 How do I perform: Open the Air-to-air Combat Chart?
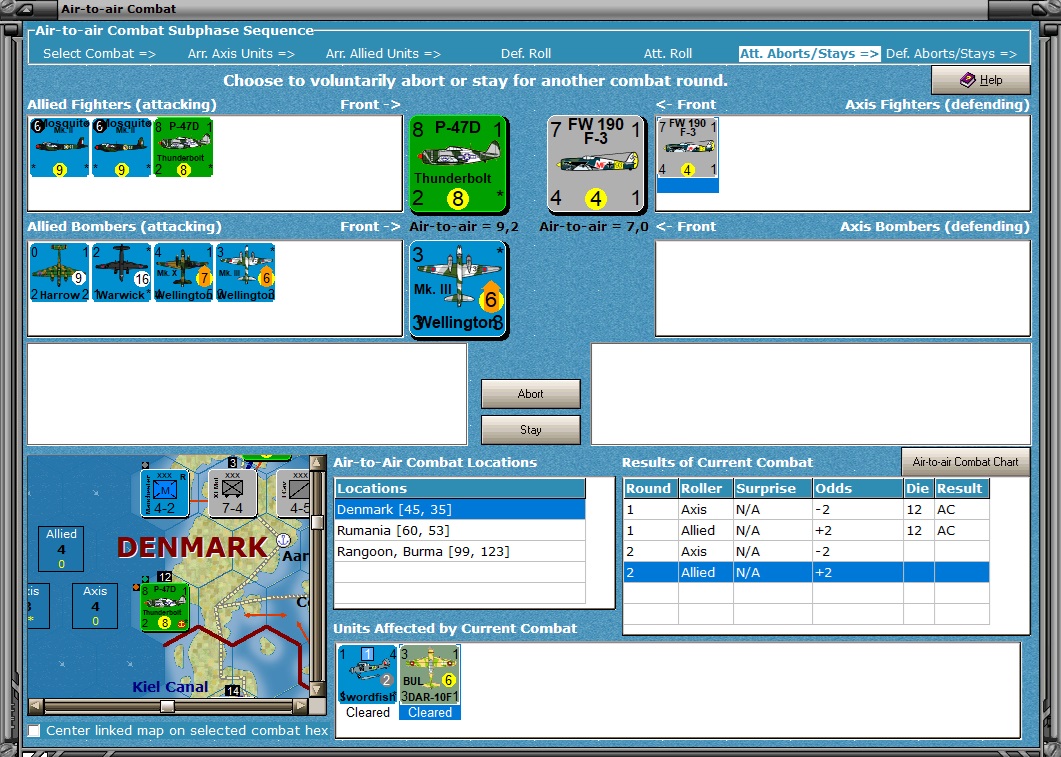[x=965, y=462]
